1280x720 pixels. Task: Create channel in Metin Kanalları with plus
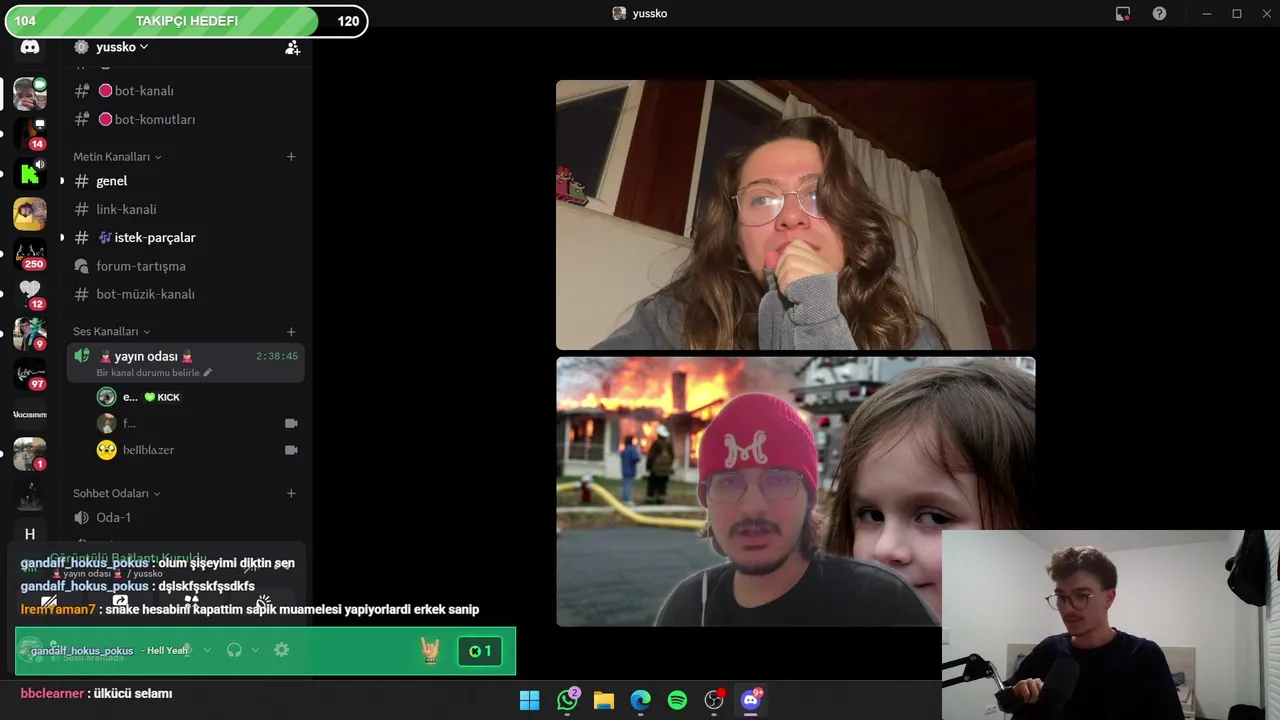[291, 157]
